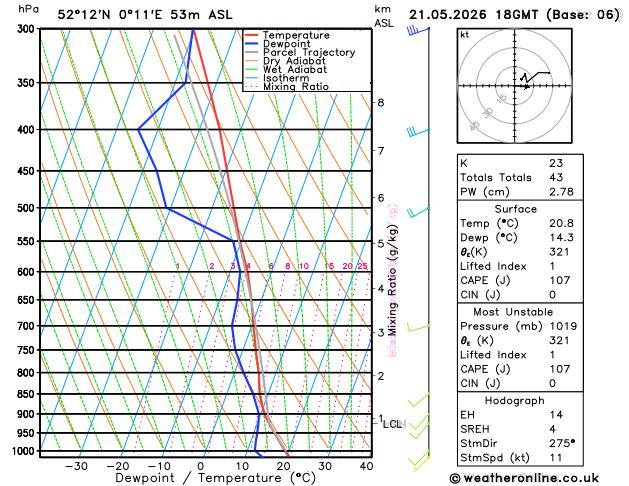Click the kt label in hodograph

(x=465, y=35)
